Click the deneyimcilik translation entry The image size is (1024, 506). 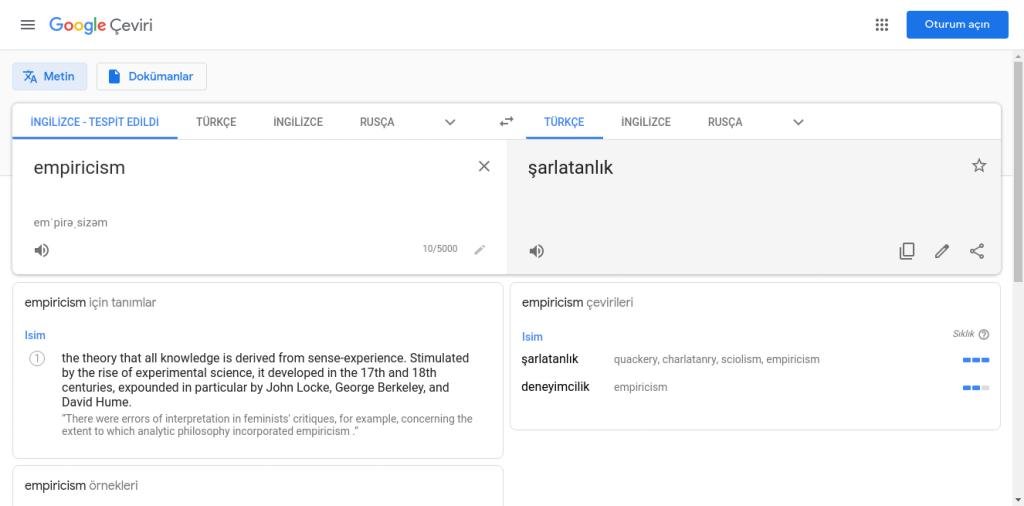pyautogui.click(x=555, y=387)
